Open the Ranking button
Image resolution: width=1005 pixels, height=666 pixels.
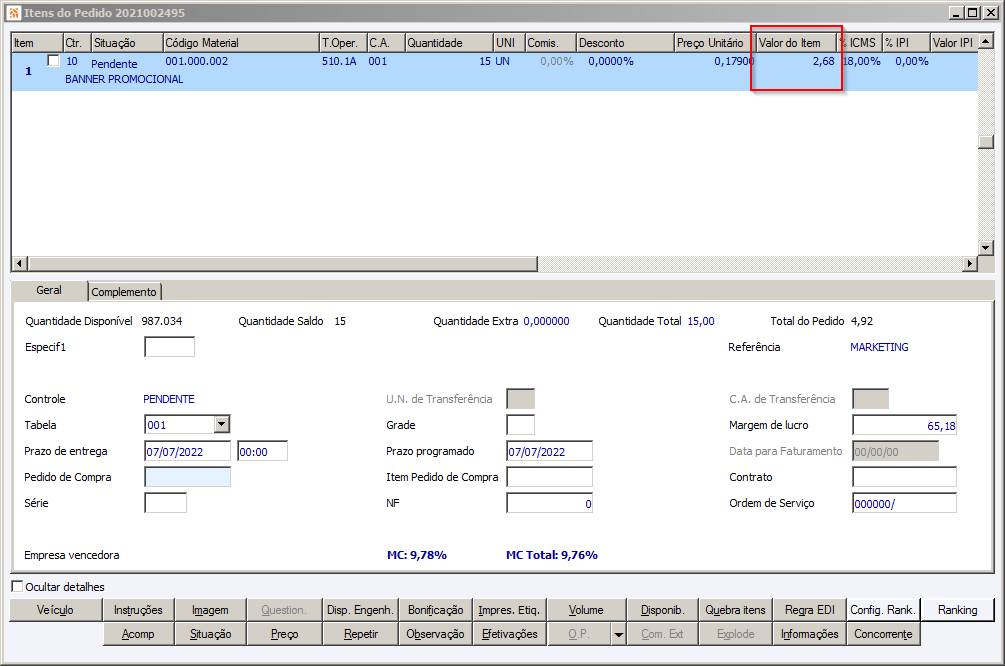click(957, 610)
